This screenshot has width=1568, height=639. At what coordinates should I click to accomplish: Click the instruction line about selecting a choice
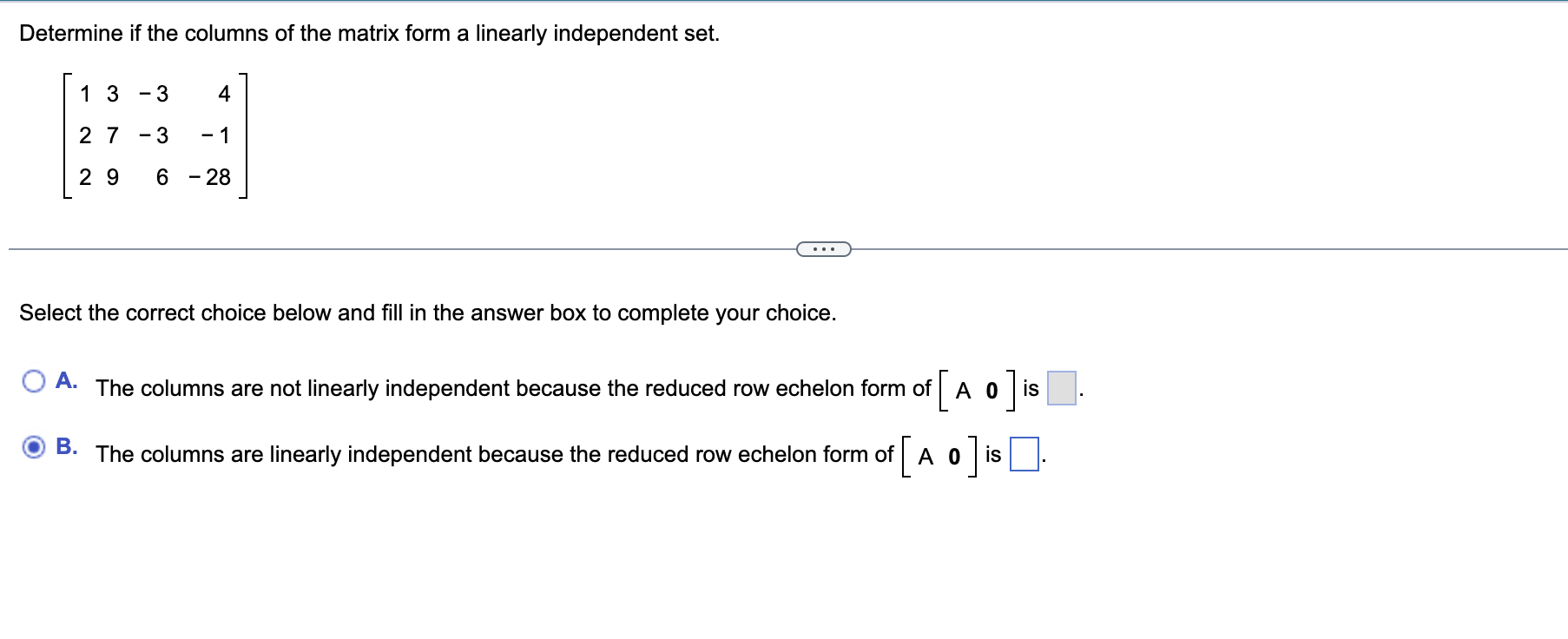click(427, 313)
